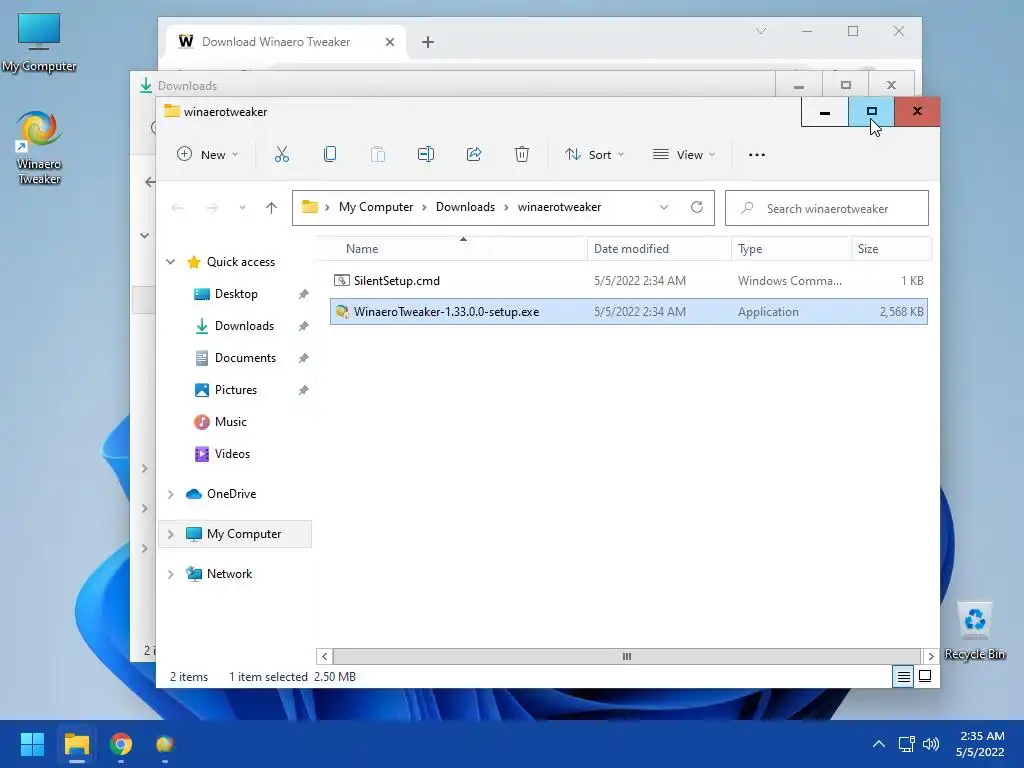Click My Computer in breadcrumb path
1024x768 pixels.
click(376, 207)
